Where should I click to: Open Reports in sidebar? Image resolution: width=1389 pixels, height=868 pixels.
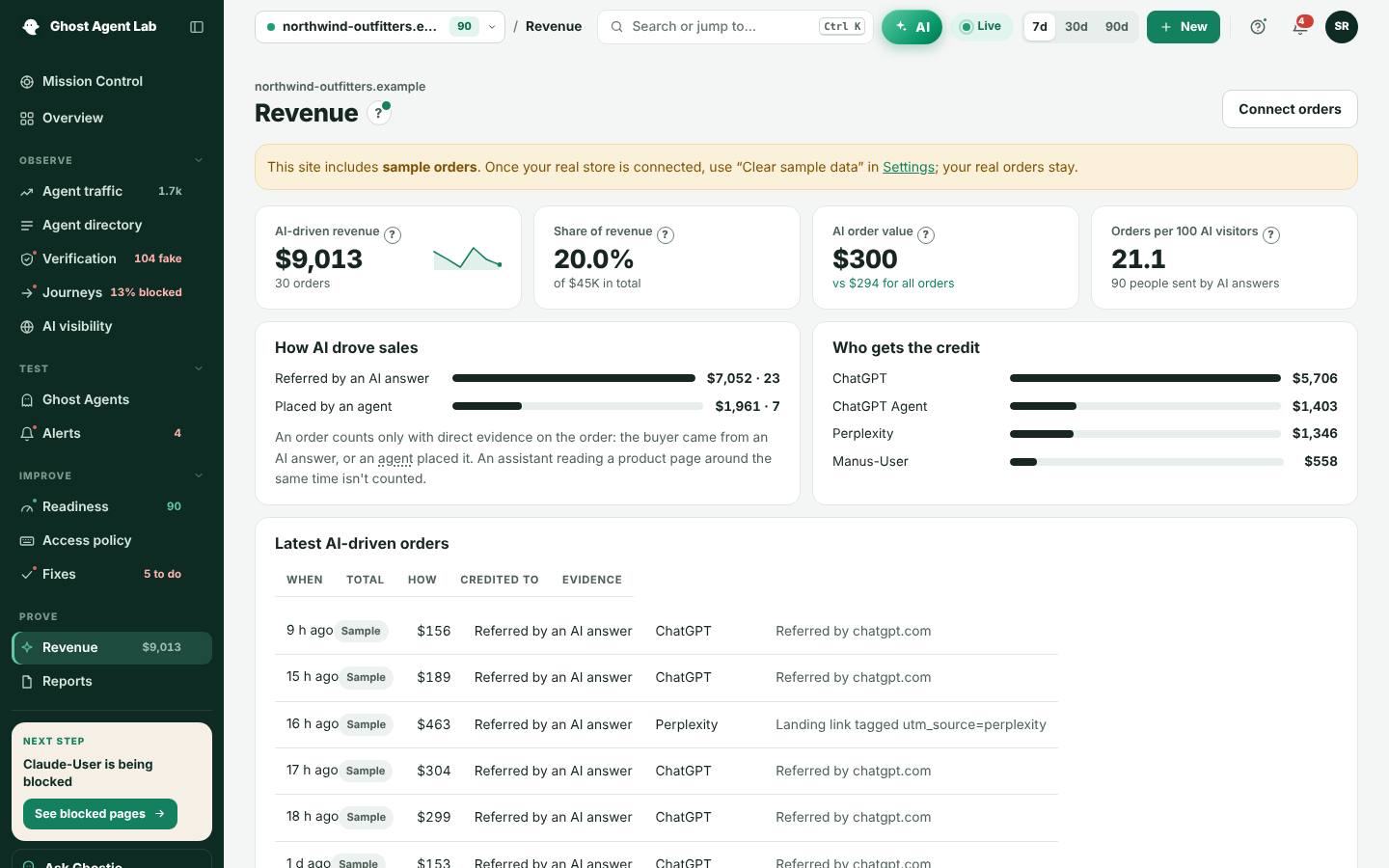(112, 681)
